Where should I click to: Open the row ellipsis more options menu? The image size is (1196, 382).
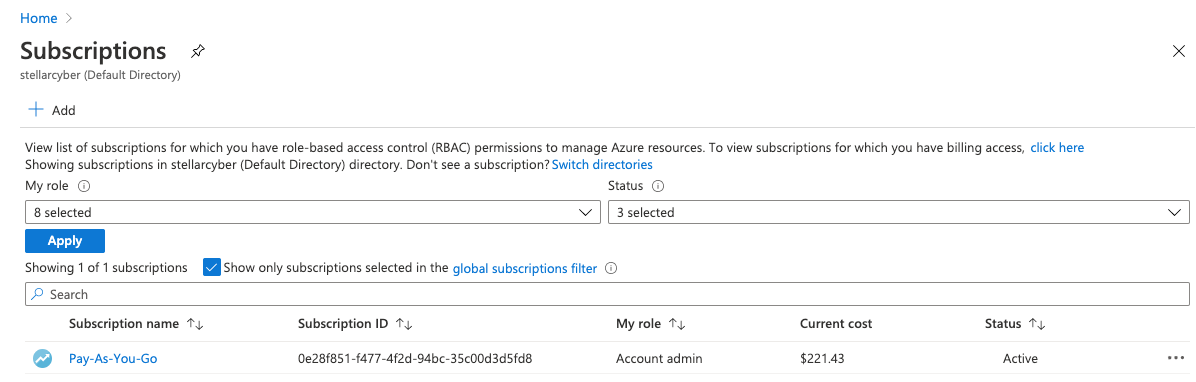pos(1175,358)
